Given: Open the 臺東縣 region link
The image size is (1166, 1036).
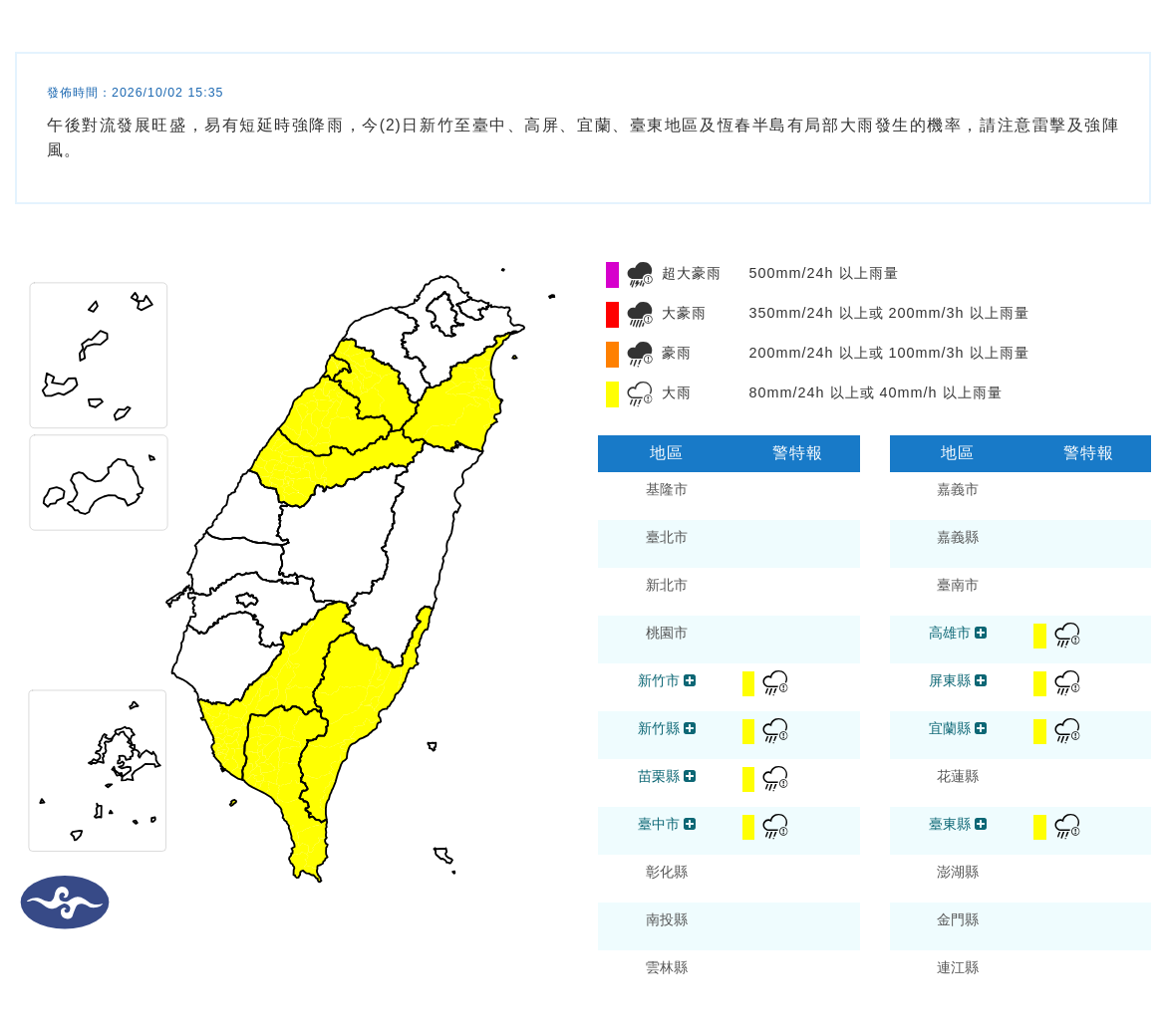Looking at the screenshot, I should point(950,824).
